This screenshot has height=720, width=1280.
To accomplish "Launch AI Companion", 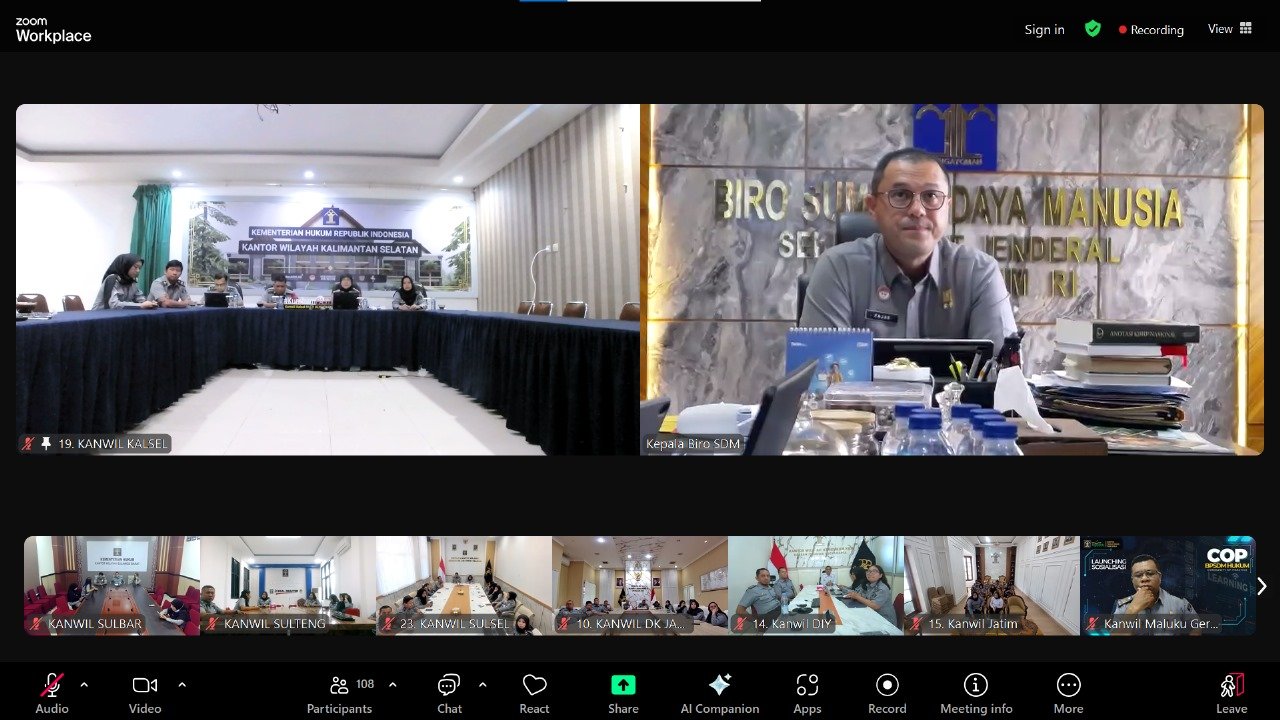I will 719,692.
